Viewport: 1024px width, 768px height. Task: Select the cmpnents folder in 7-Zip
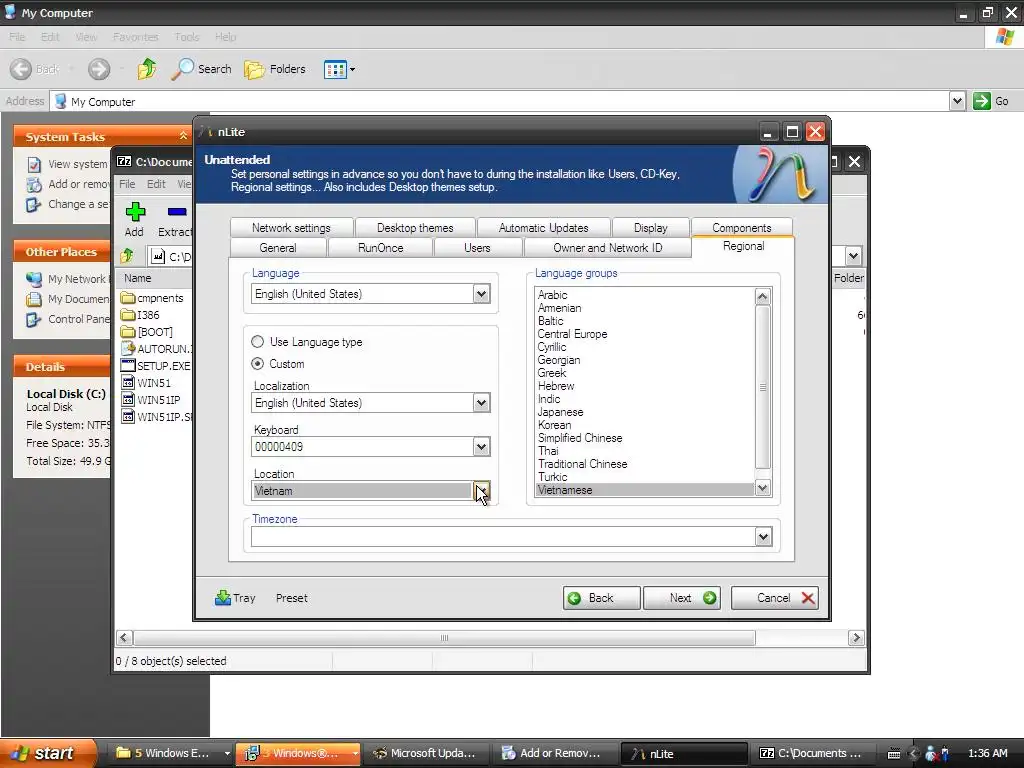click(152, 298)
